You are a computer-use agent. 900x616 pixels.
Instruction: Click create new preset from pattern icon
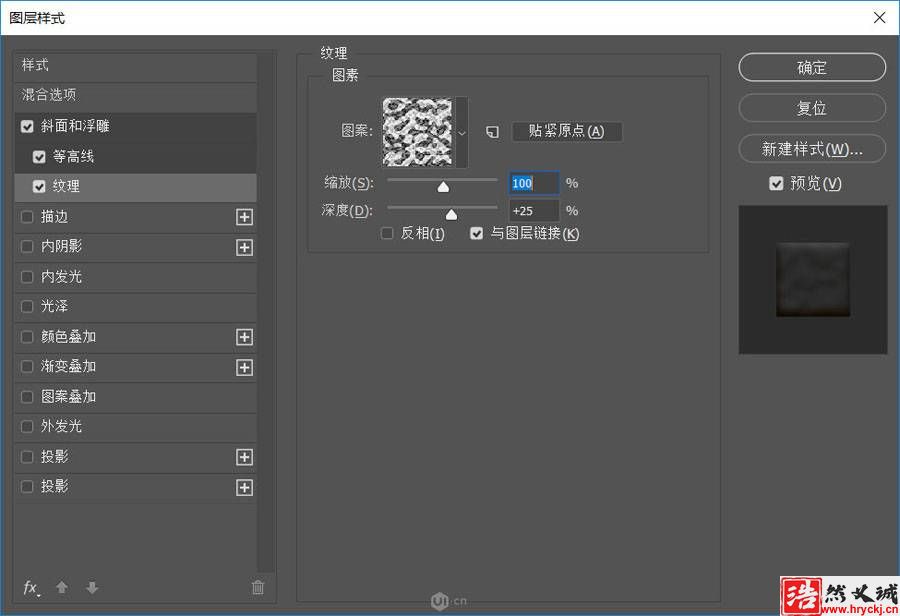coord(492,132)
